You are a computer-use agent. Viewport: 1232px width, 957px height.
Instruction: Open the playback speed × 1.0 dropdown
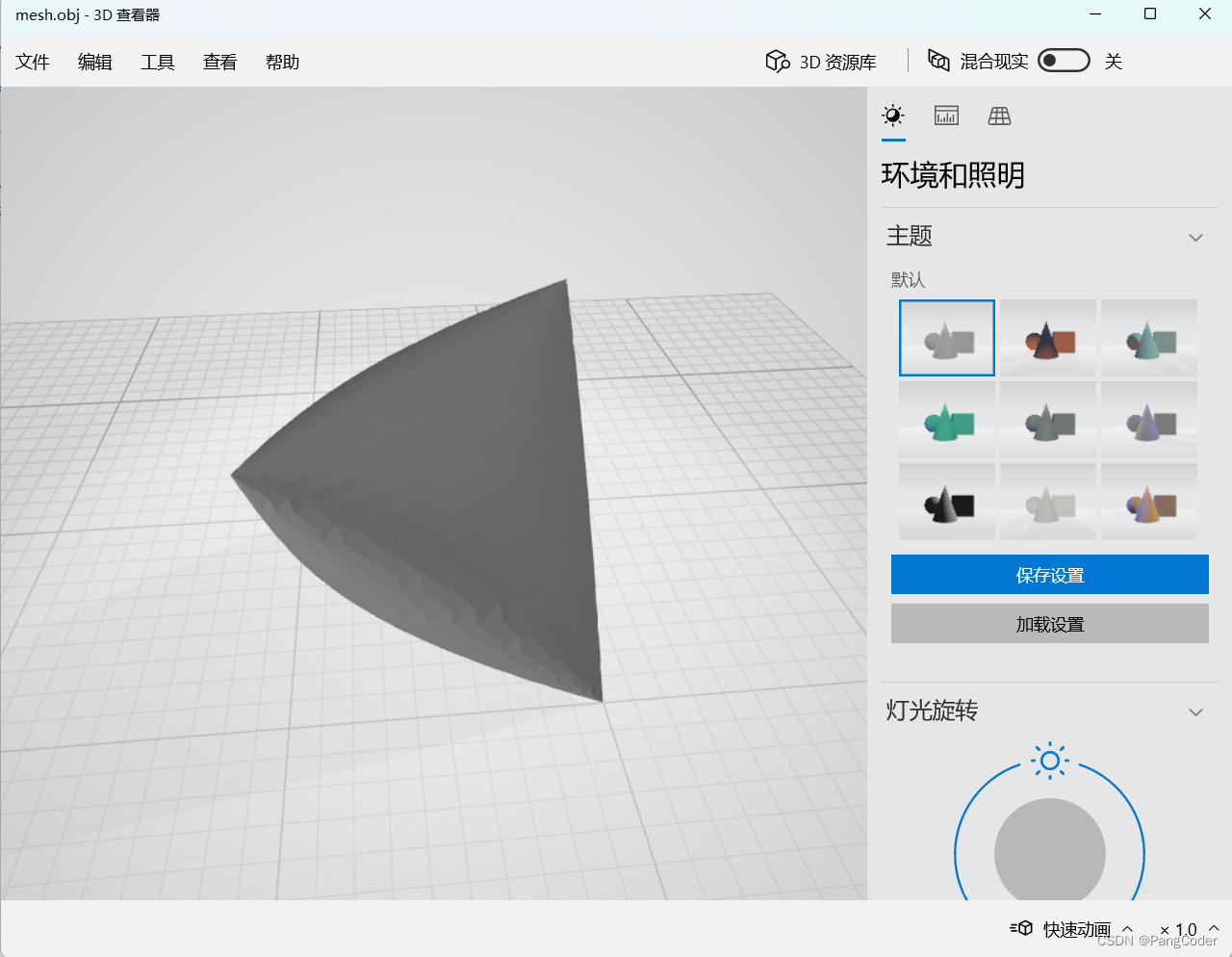(1184, 928)
